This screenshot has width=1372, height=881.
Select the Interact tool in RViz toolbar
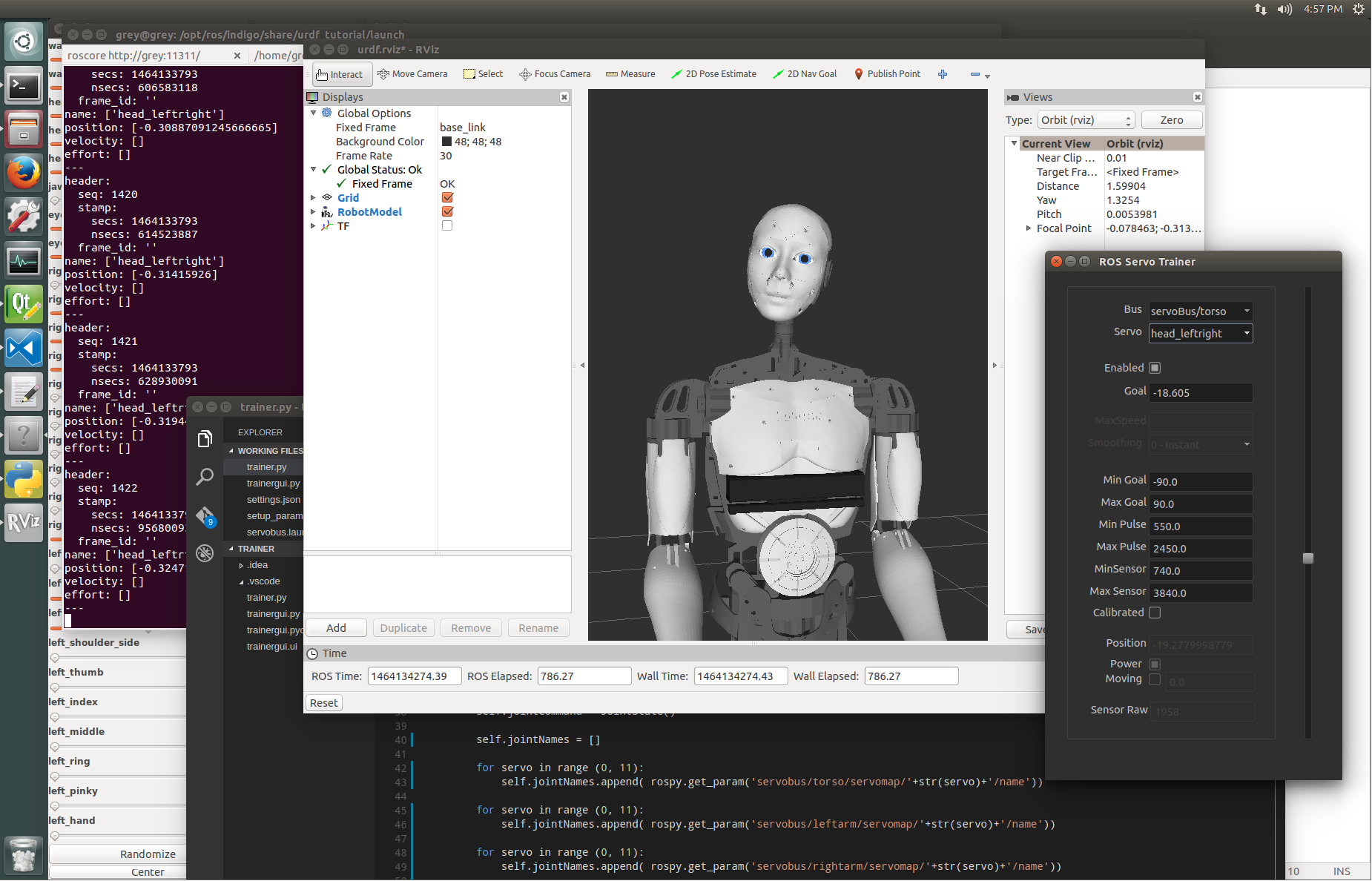340,74
